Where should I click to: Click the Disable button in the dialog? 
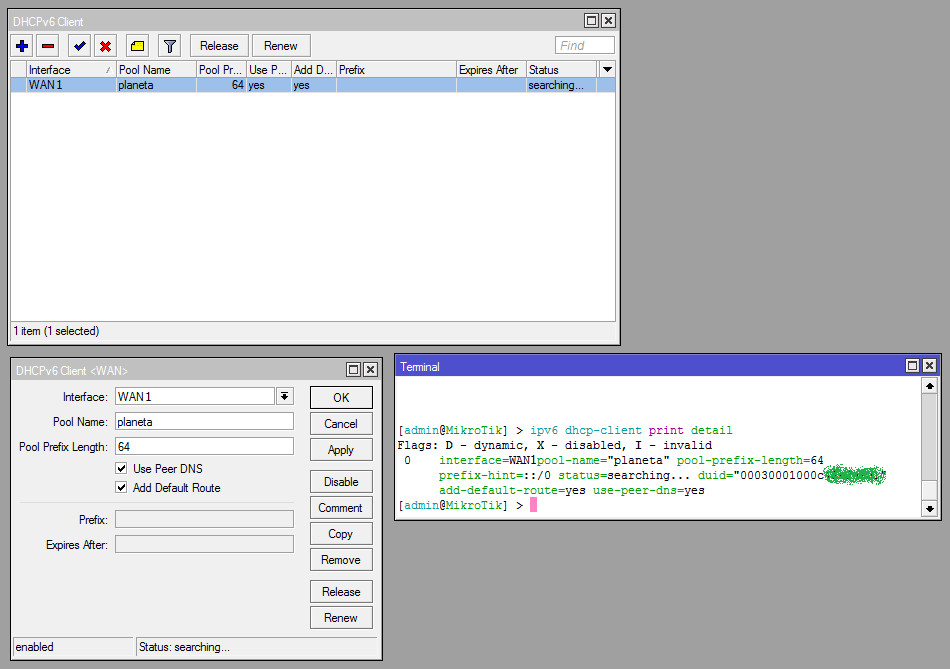(341, 482)
